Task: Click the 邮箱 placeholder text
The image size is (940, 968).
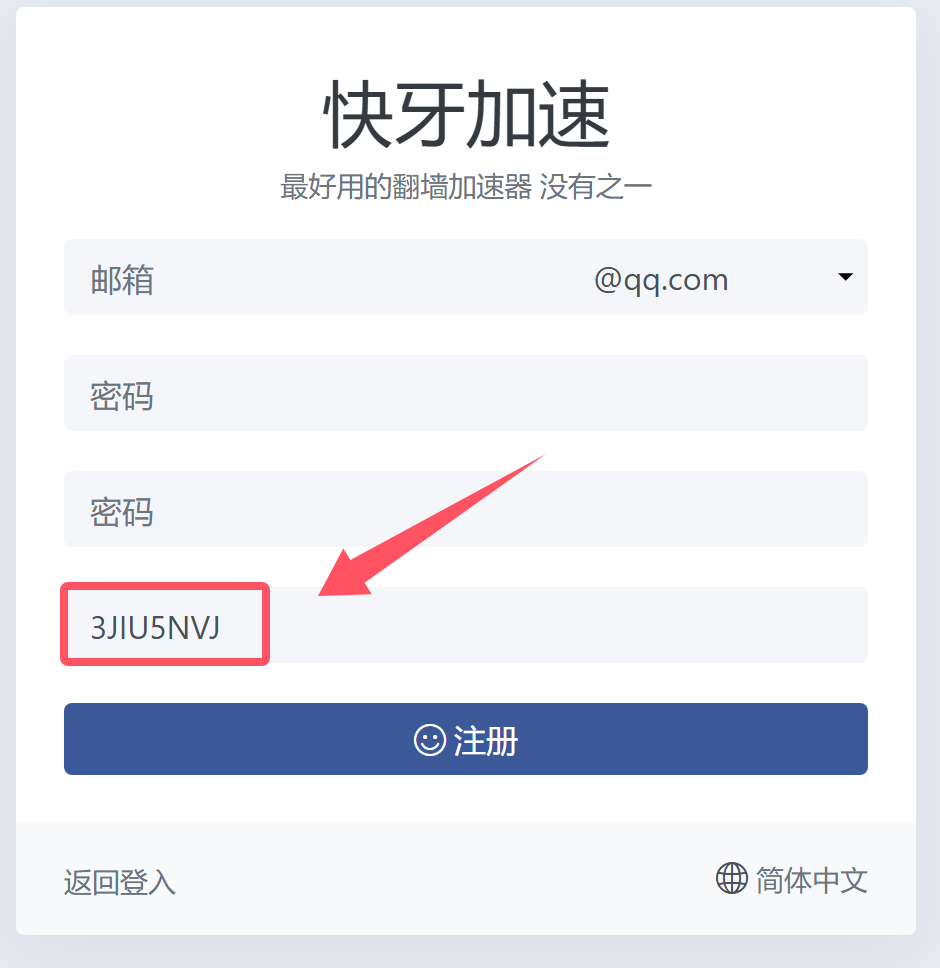Action: coord(122,280)
